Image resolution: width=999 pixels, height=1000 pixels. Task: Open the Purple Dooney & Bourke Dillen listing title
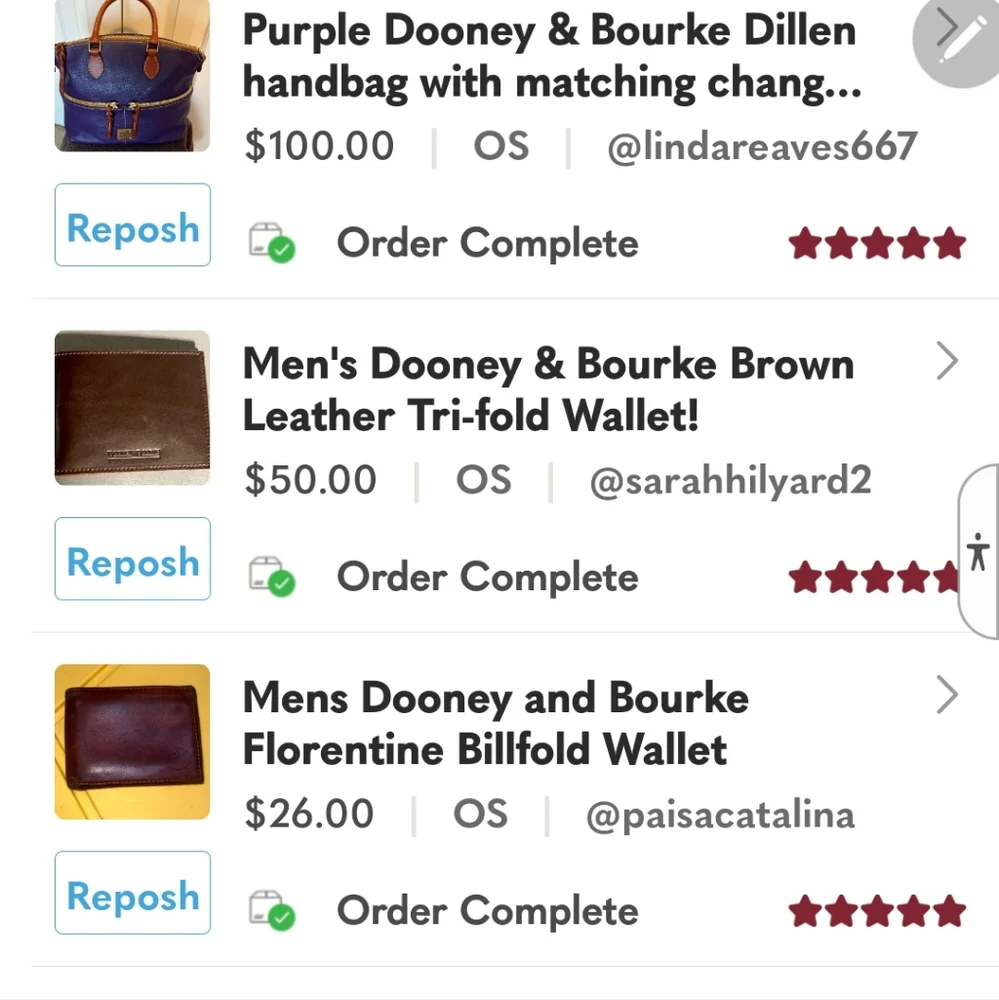tap(550, 57)
